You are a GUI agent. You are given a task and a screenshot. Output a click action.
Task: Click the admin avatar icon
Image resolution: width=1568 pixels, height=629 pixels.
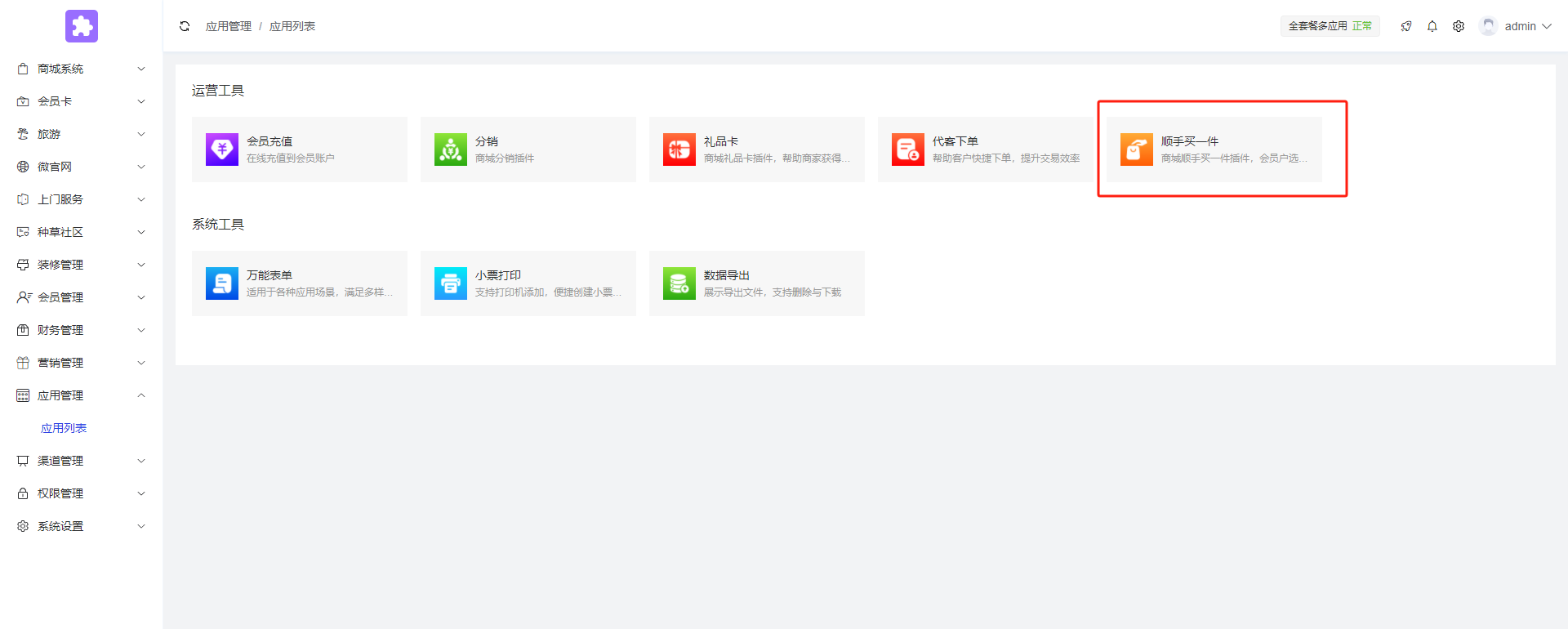(x=1489, y=26)
